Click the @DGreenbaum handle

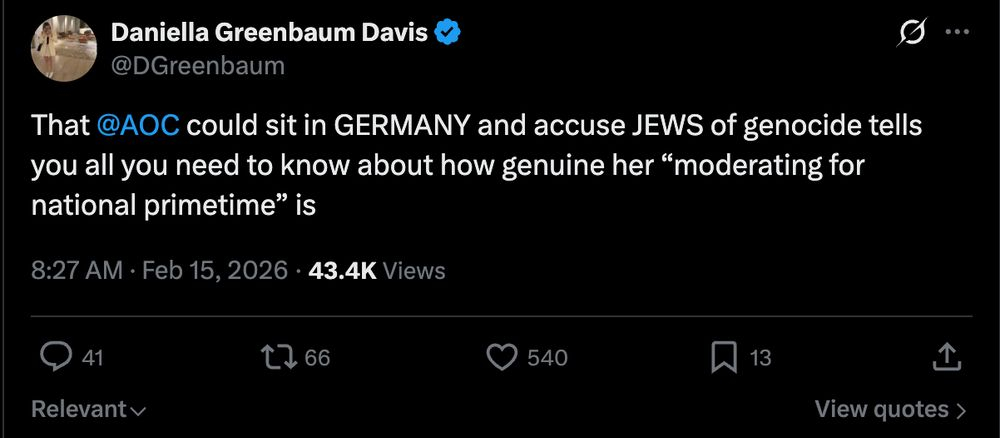[198, 65]
